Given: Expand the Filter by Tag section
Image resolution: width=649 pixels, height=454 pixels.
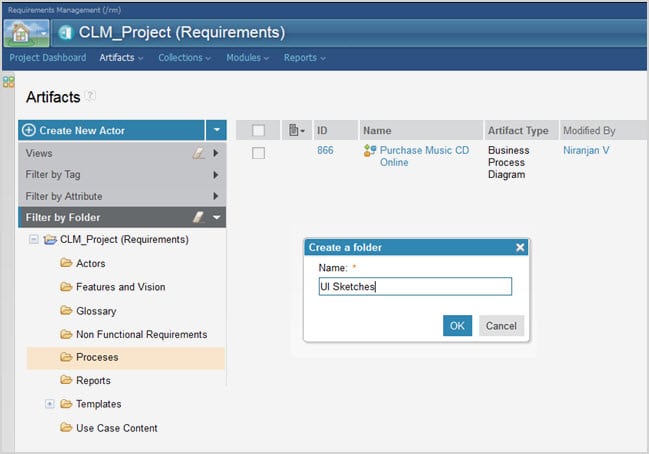Looking at the screenshot, I should [215, 175].
